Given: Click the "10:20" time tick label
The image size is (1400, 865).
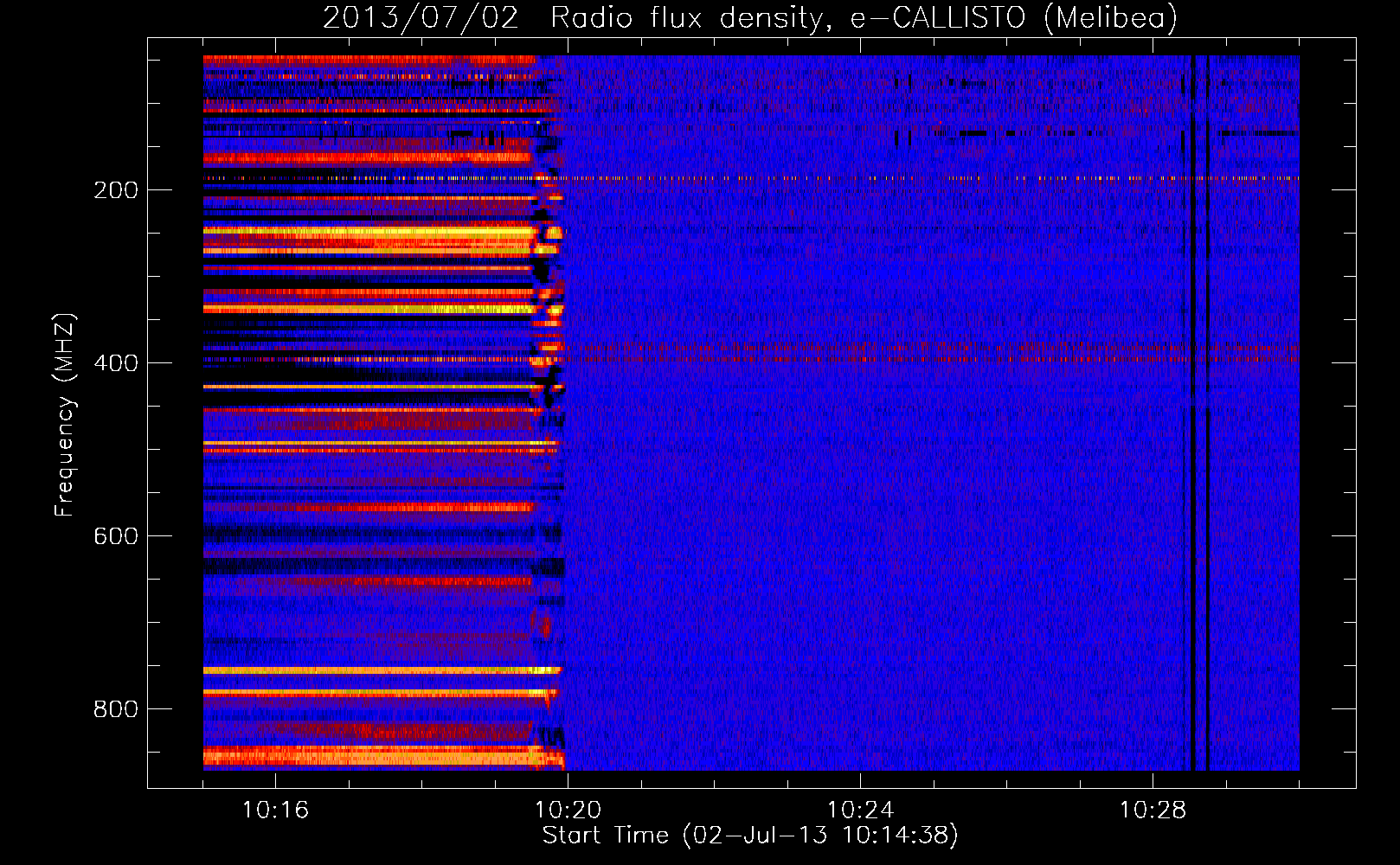Looking at the screenshot, I should [568, 810].
